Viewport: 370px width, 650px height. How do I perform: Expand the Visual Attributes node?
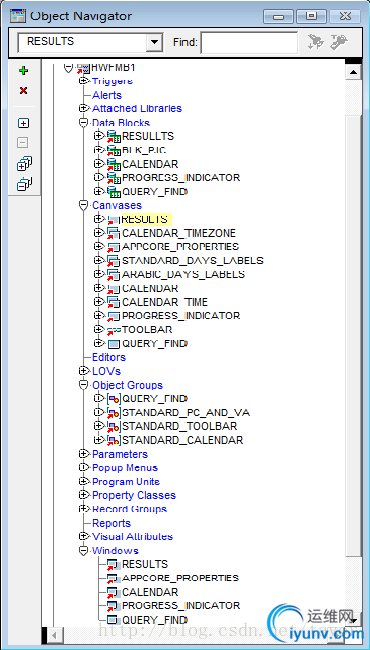84,537
